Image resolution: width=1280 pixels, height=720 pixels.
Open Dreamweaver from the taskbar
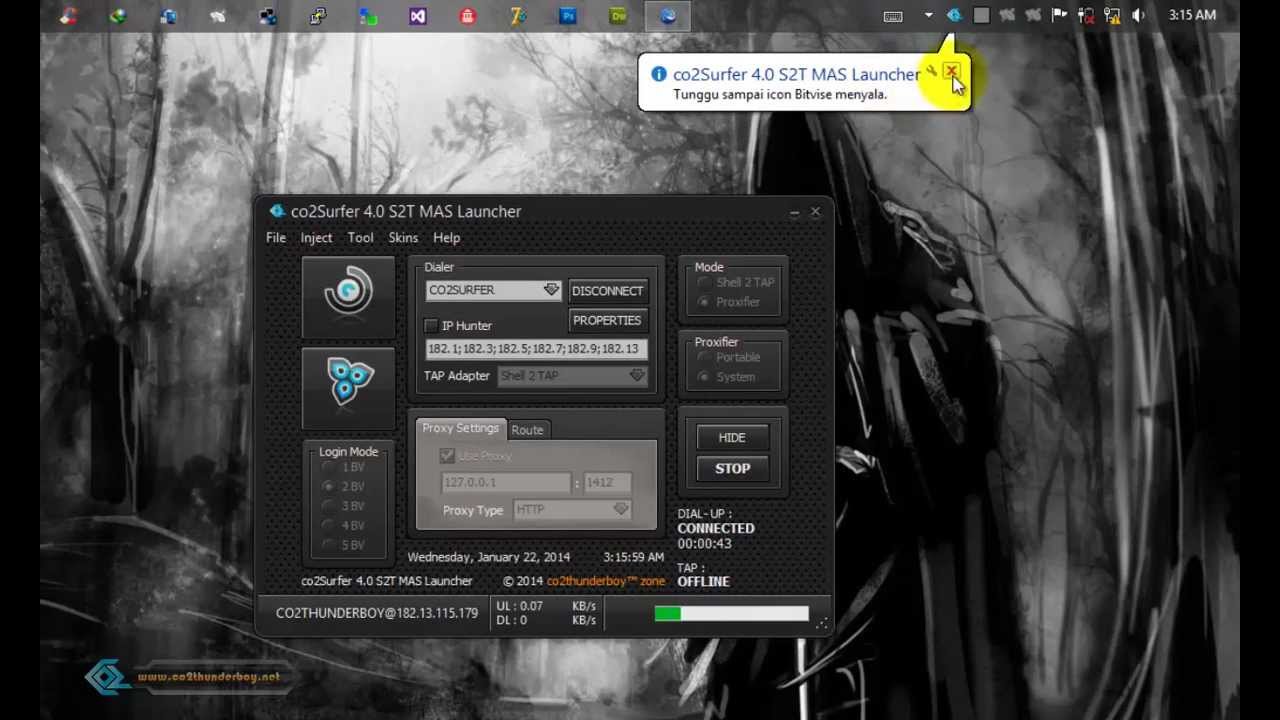click(618, 16)
